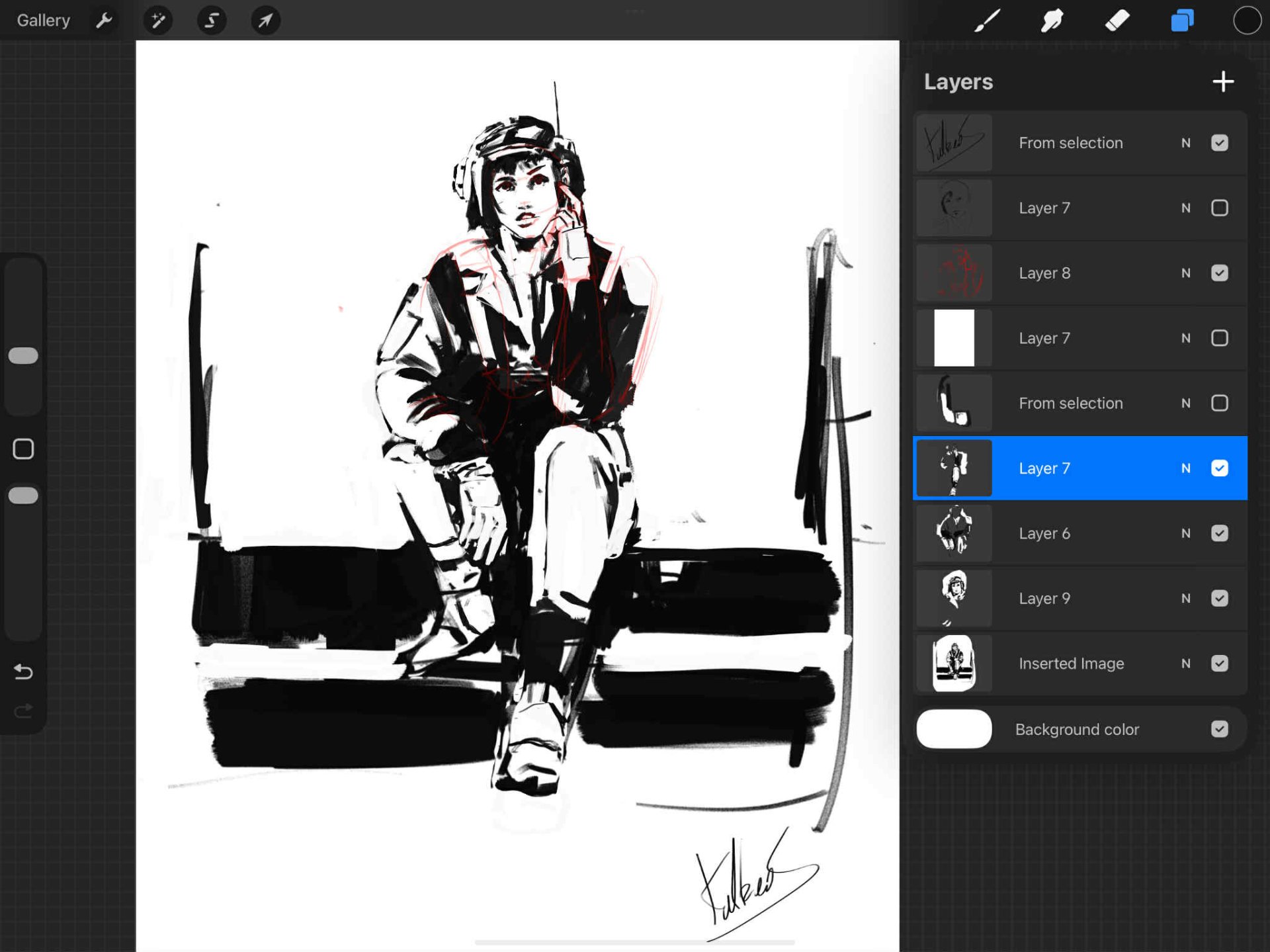Image resolution: width=1270 pixels, height=952 pixels.
Task: Hide the Layer 8 red sketch layer
Action: point(1219,273)
